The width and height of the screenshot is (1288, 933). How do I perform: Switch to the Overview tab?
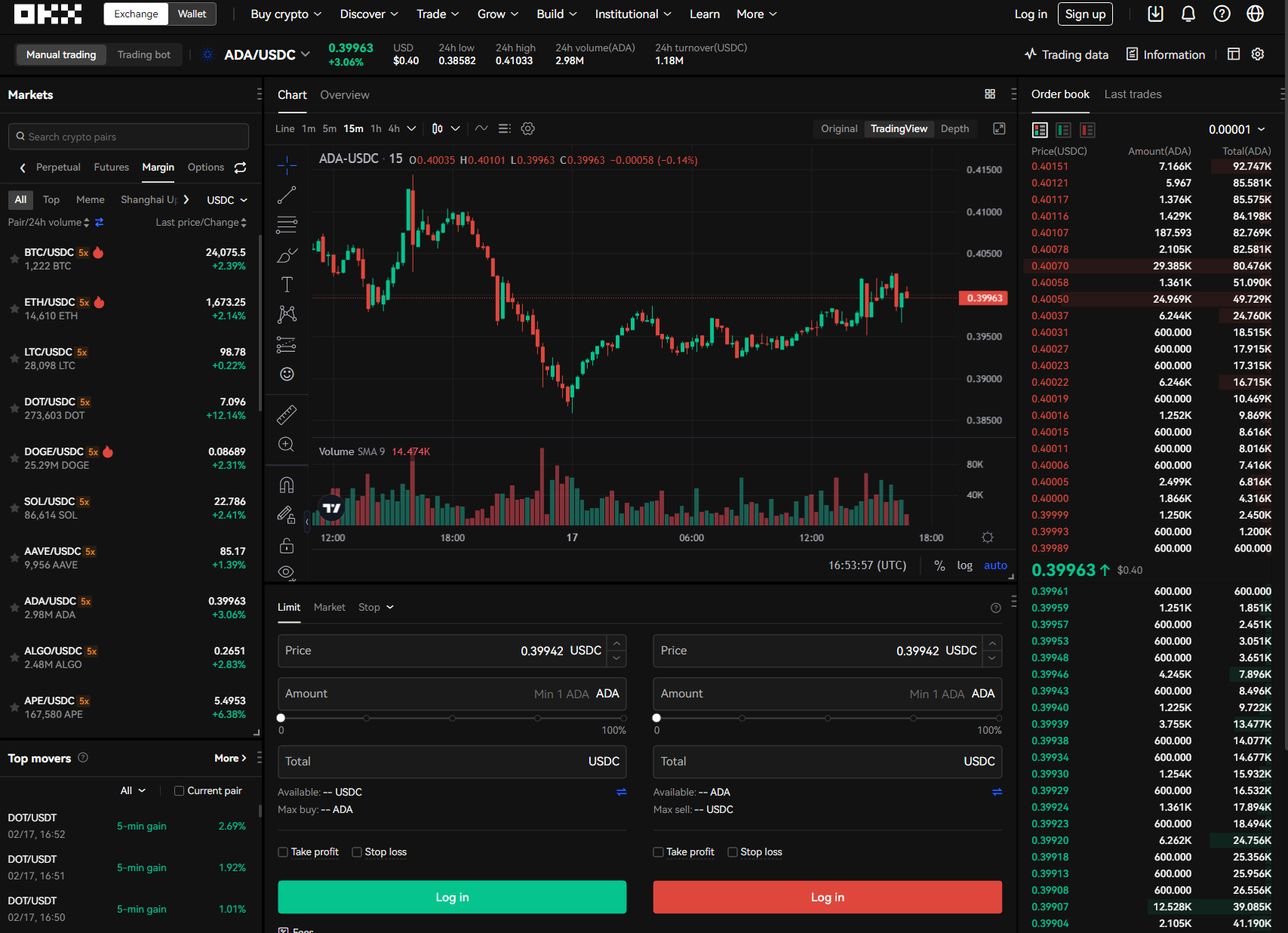point(345,95)
